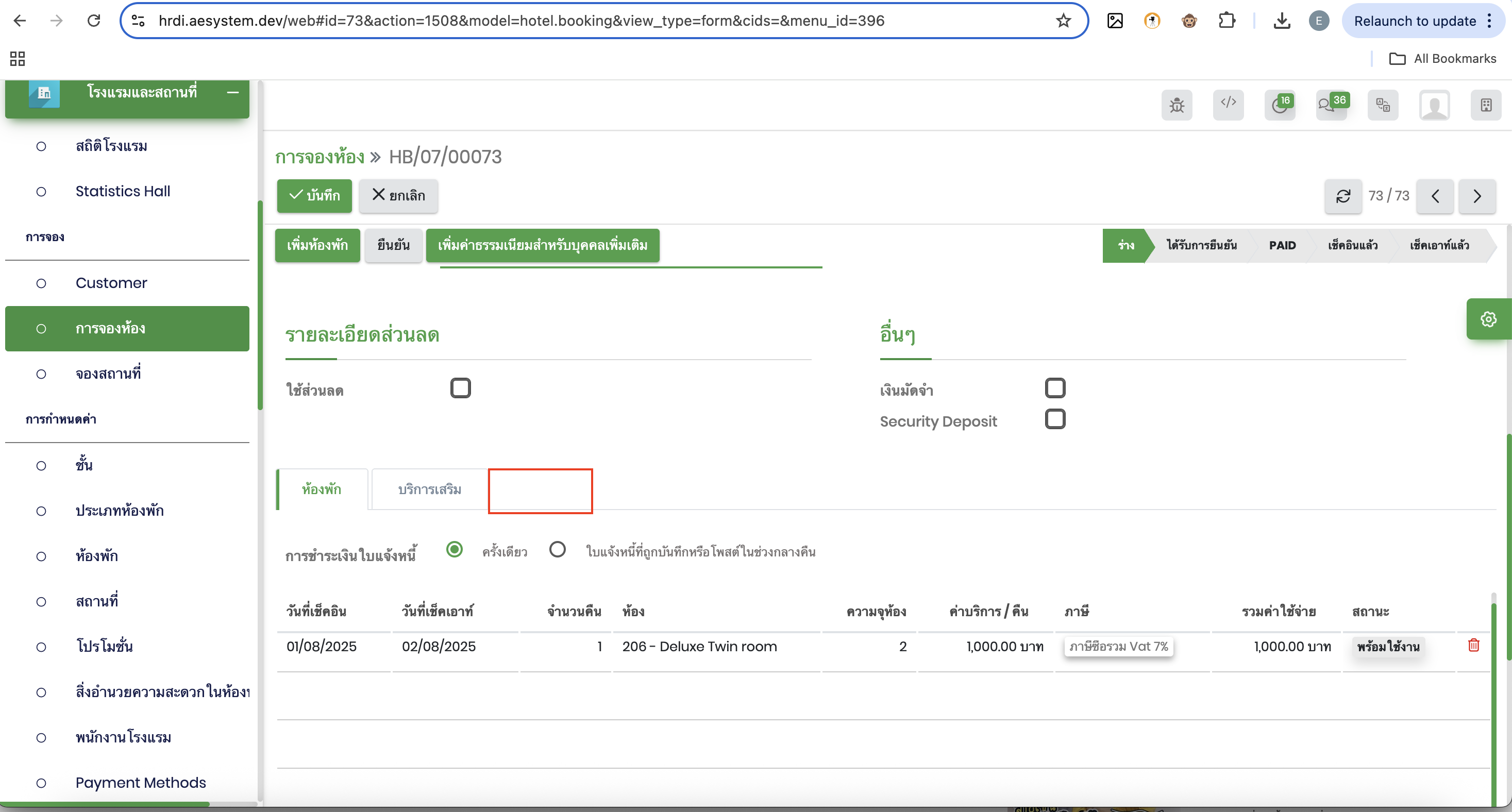Delete the room line with trash icon
The width and height of the screenshot is (1512, 812).
pyautogui.click(x=1473, y=646)
